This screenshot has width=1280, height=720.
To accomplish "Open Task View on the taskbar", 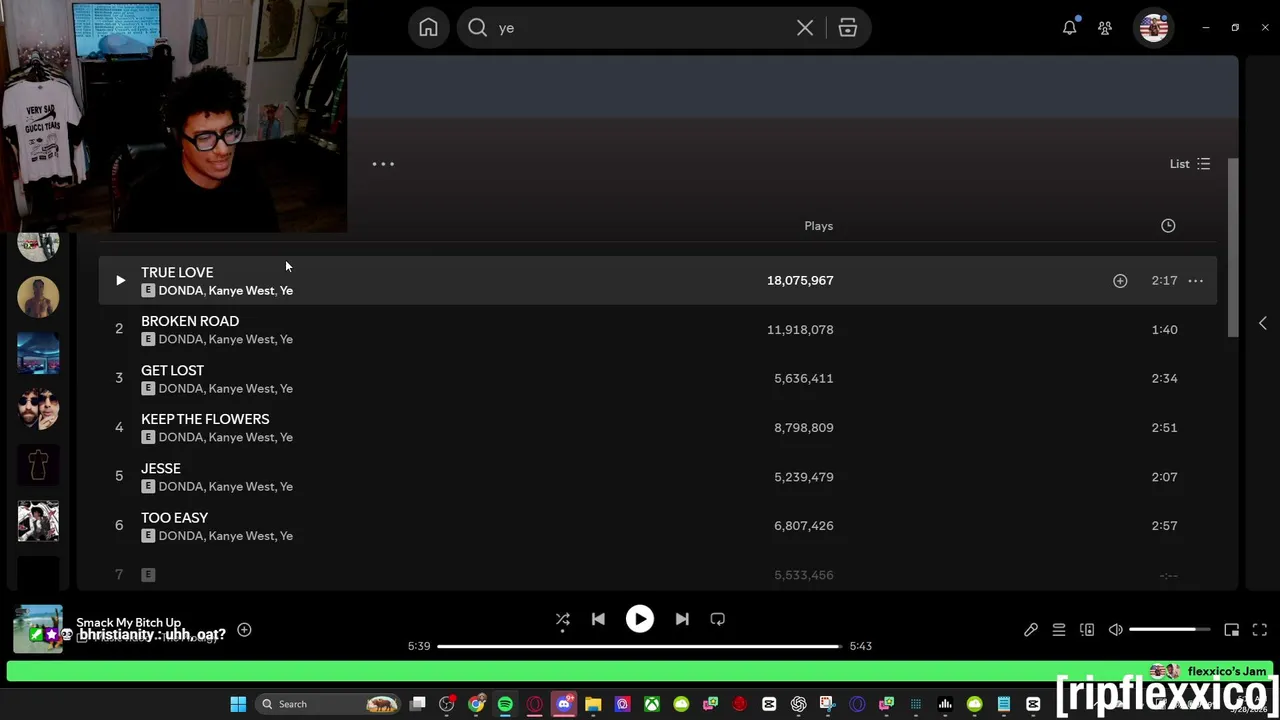I will [417, 704].
